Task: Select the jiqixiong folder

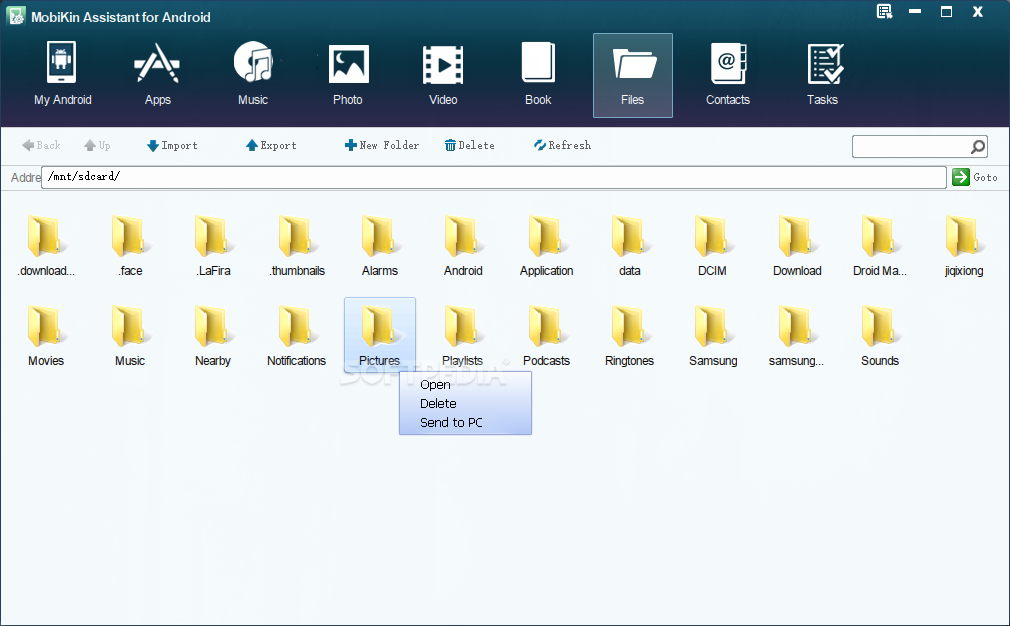Action: click(x=964, y=246)
